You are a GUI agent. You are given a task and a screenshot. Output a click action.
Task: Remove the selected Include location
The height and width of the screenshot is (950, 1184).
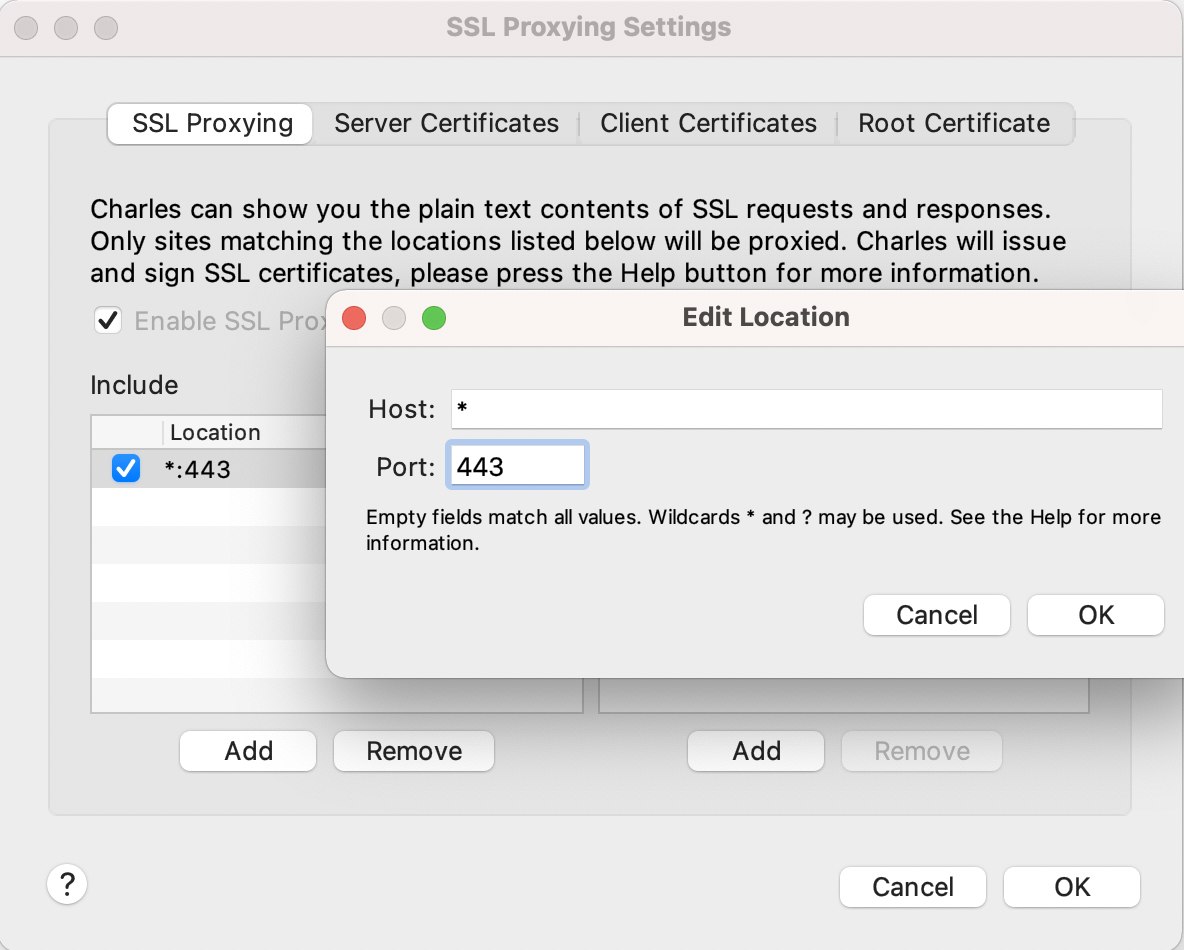414,751
